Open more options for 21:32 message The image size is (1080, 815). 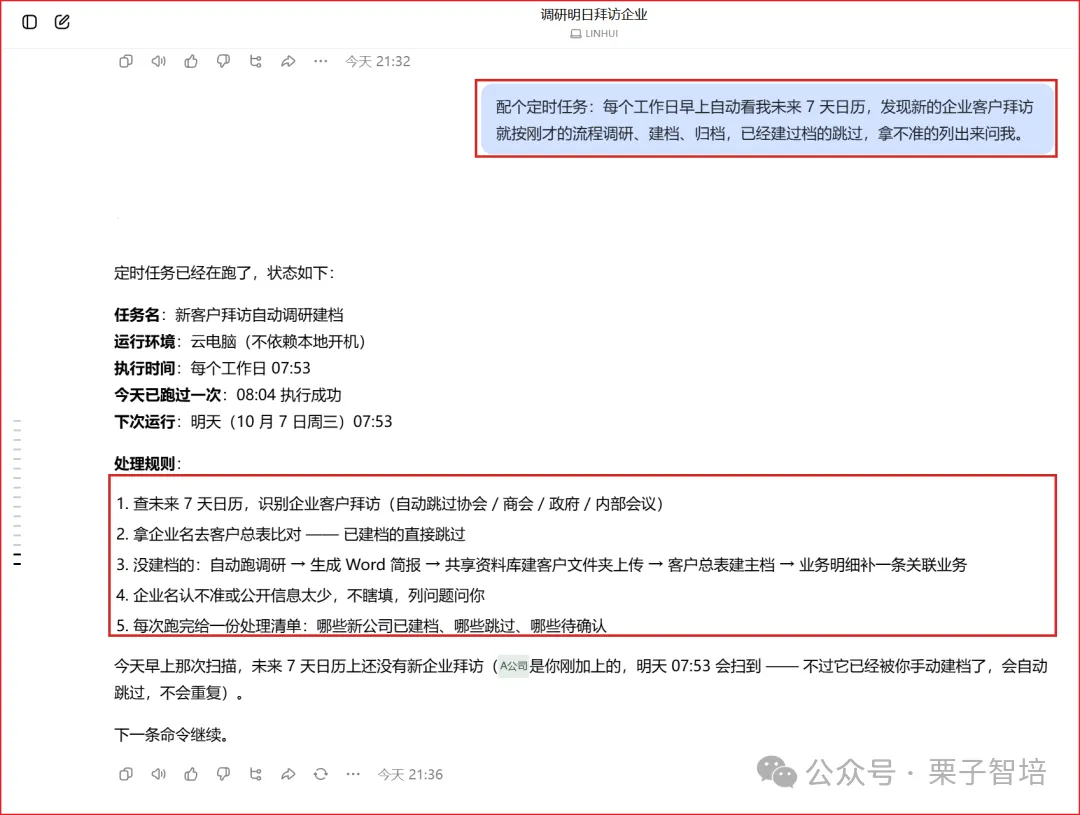point(320,61)
